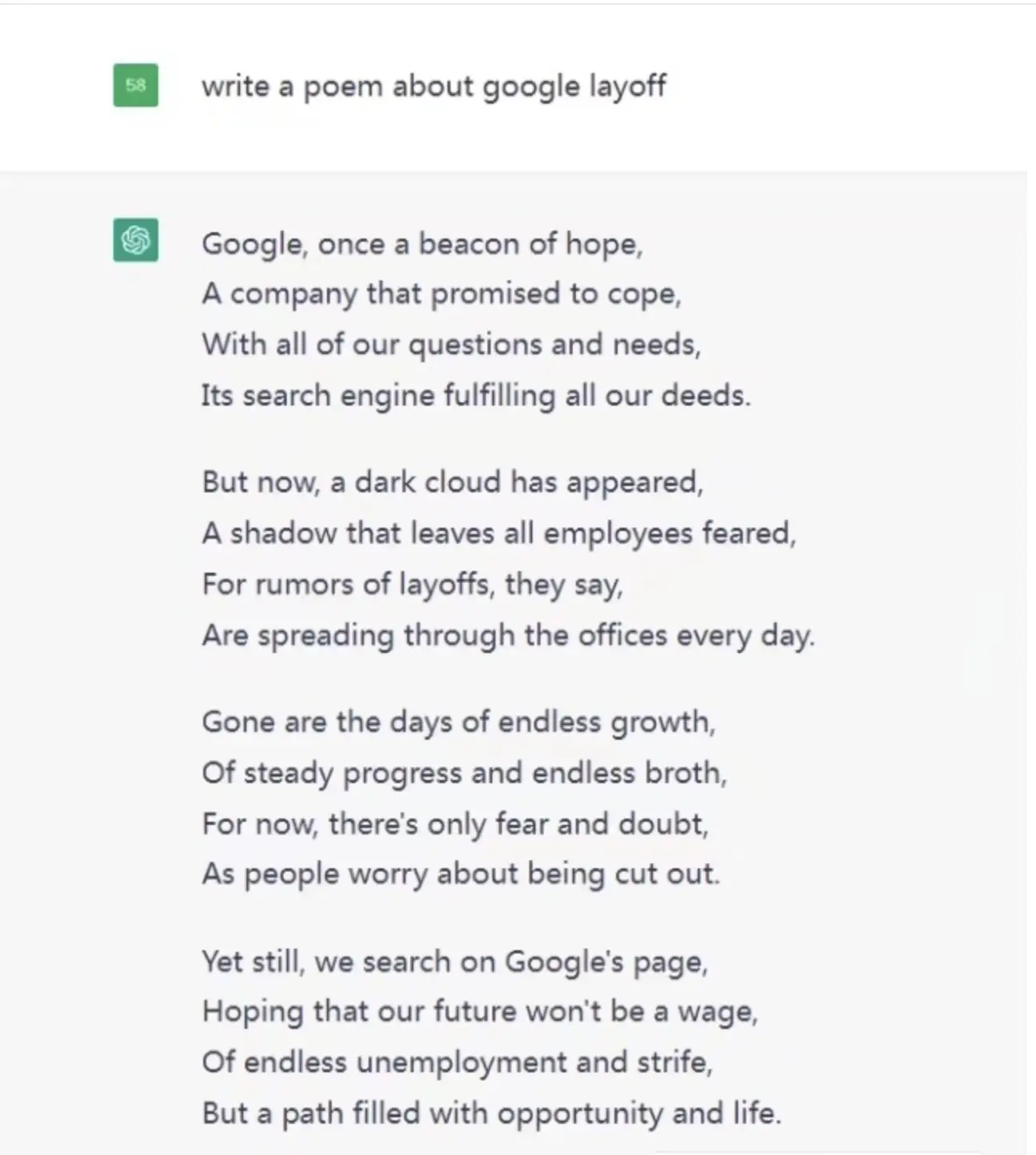Click the line 'Of endless unemployment and strife'

coord(457,1062)
